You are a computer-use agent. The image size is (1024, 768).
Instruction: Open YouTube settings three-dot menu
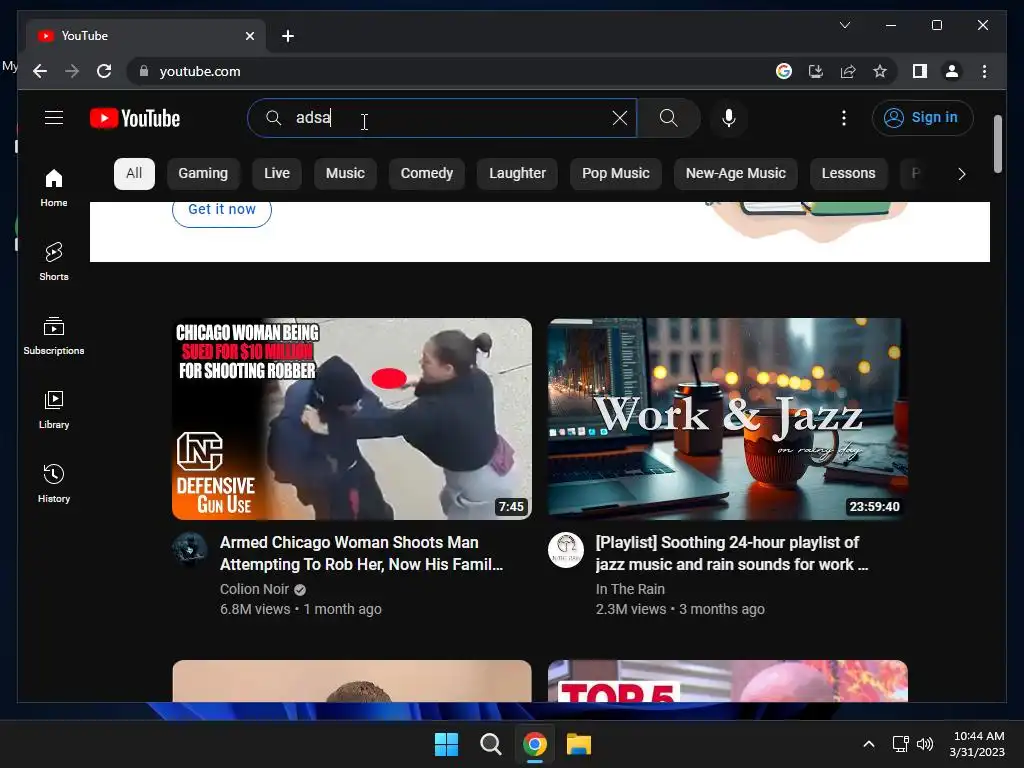[844, 118]
